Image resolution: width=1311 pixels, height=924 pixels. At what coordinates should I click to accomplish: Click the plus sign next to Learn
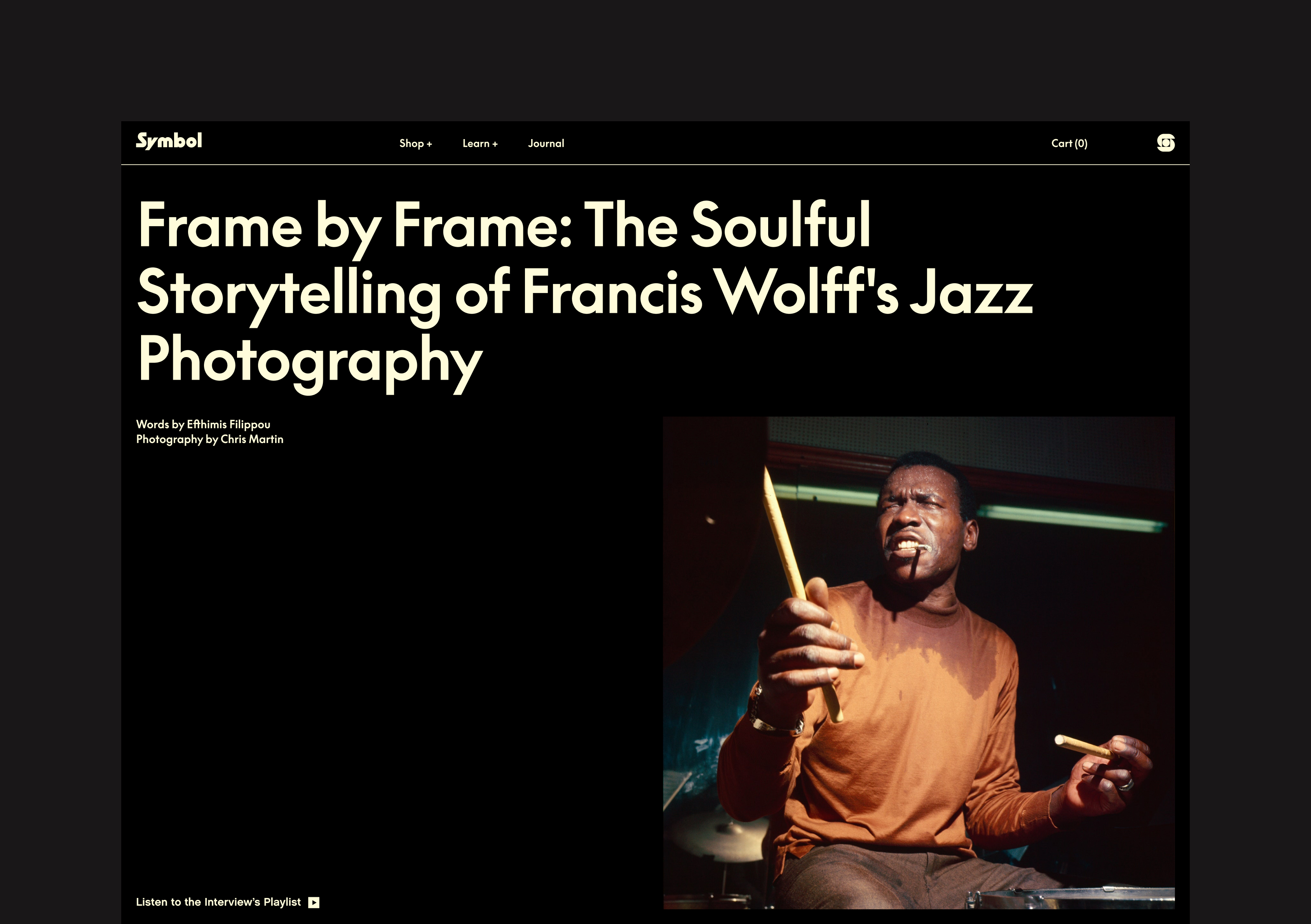coord(495,144)
